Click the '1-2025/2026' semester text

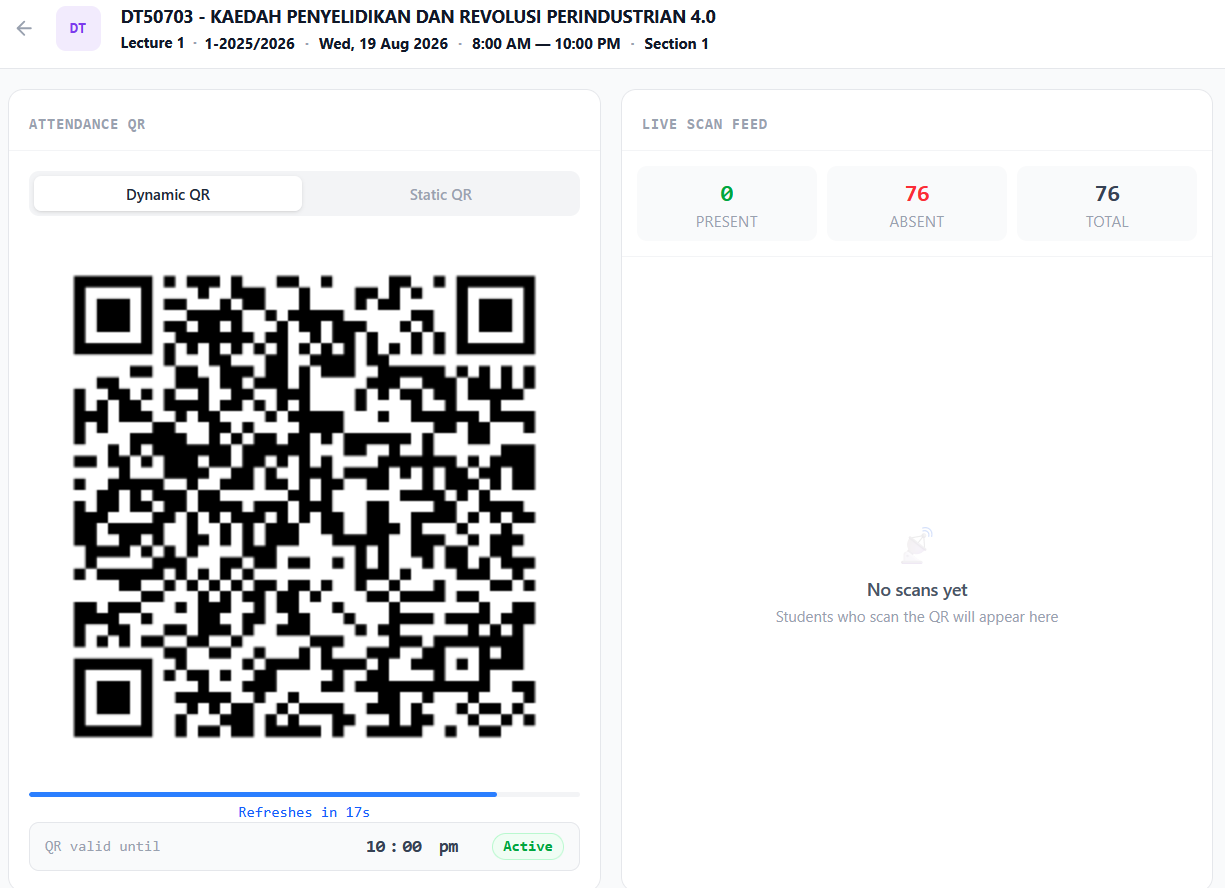(x=250, y=44)
